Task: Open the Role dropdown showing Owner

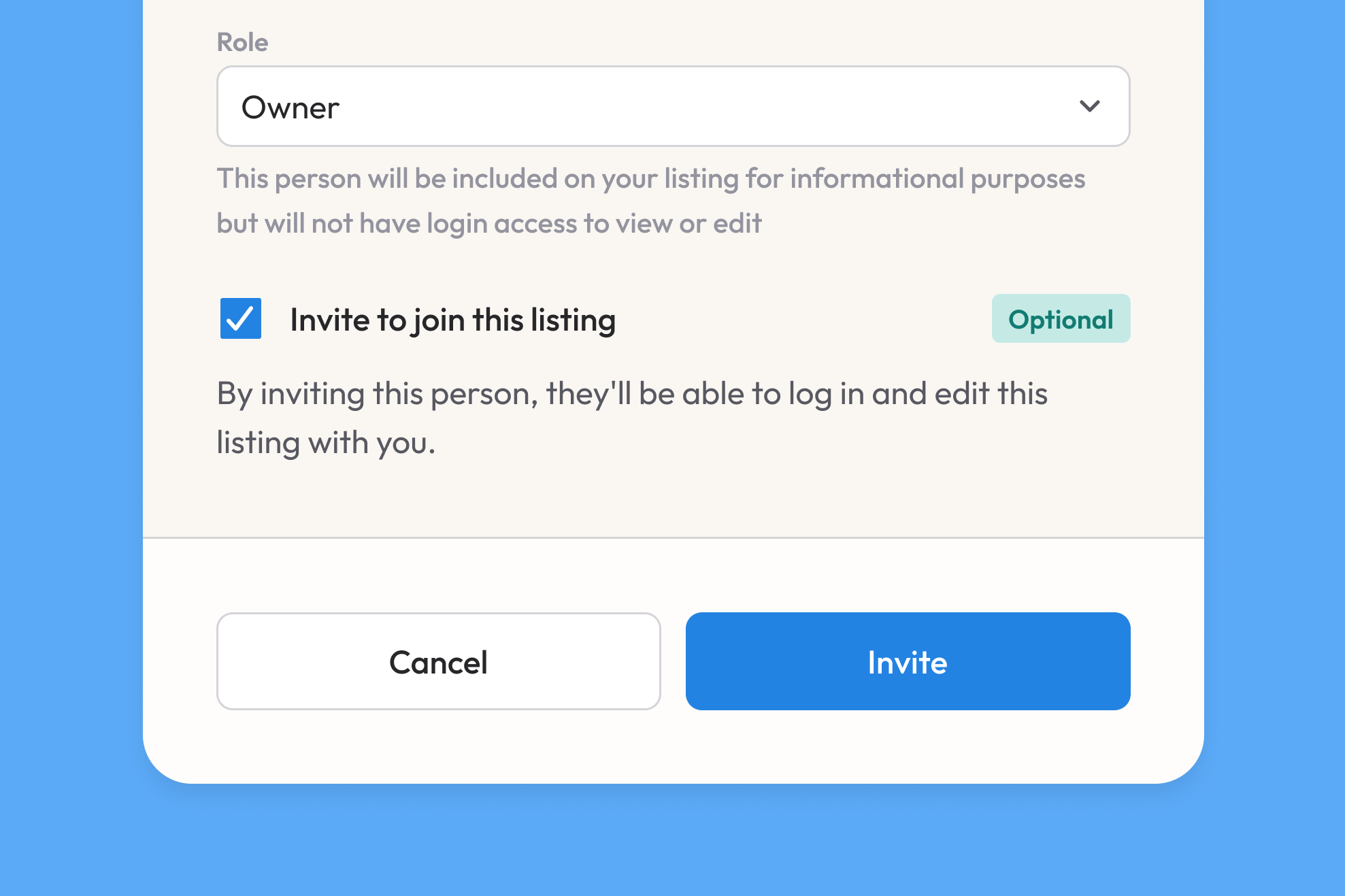Action: coord(674,106)
